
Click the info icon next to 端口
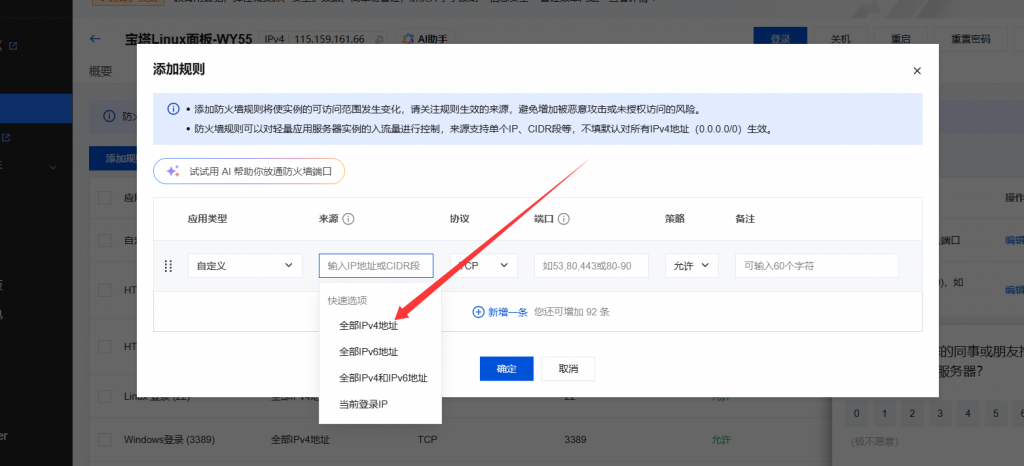coord(564,219)
